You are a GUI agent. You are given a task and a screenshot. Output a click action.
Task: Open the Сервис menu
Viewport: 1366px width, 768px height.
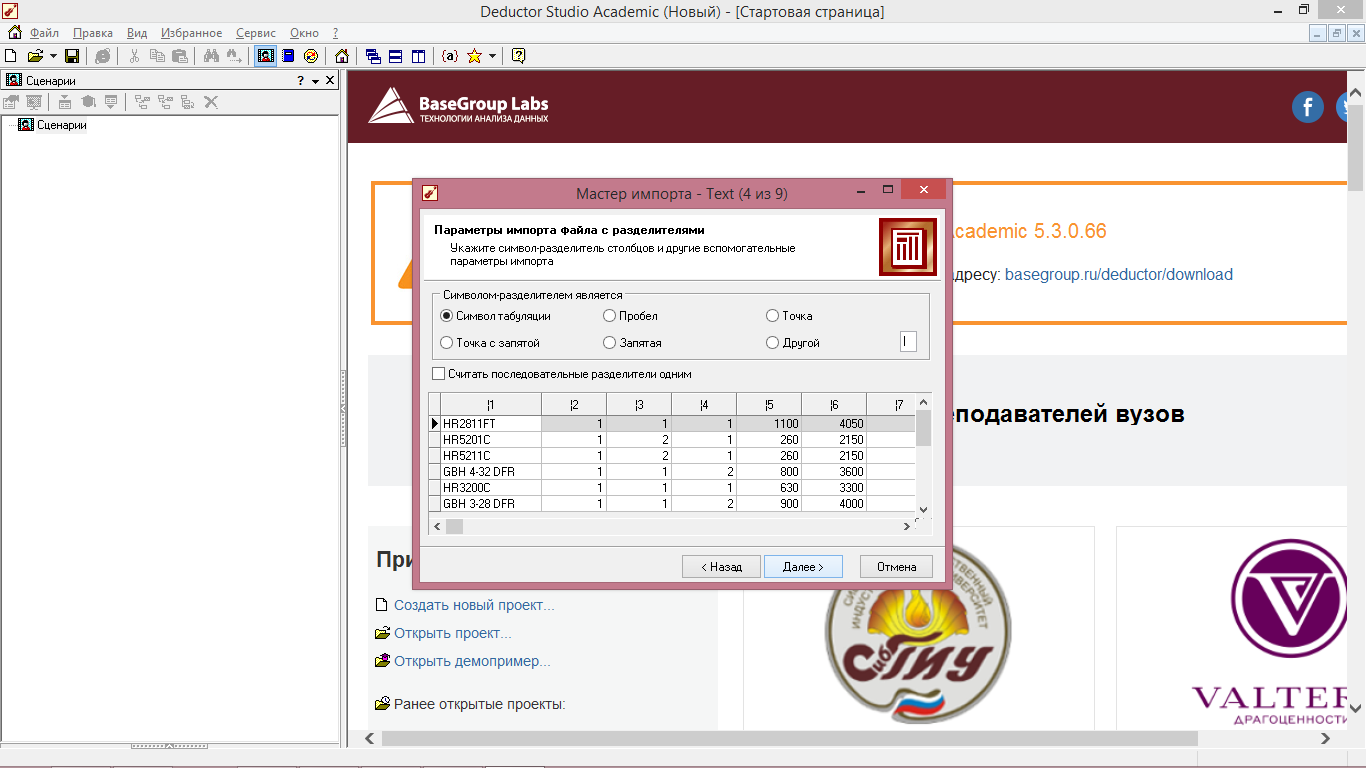256,33
